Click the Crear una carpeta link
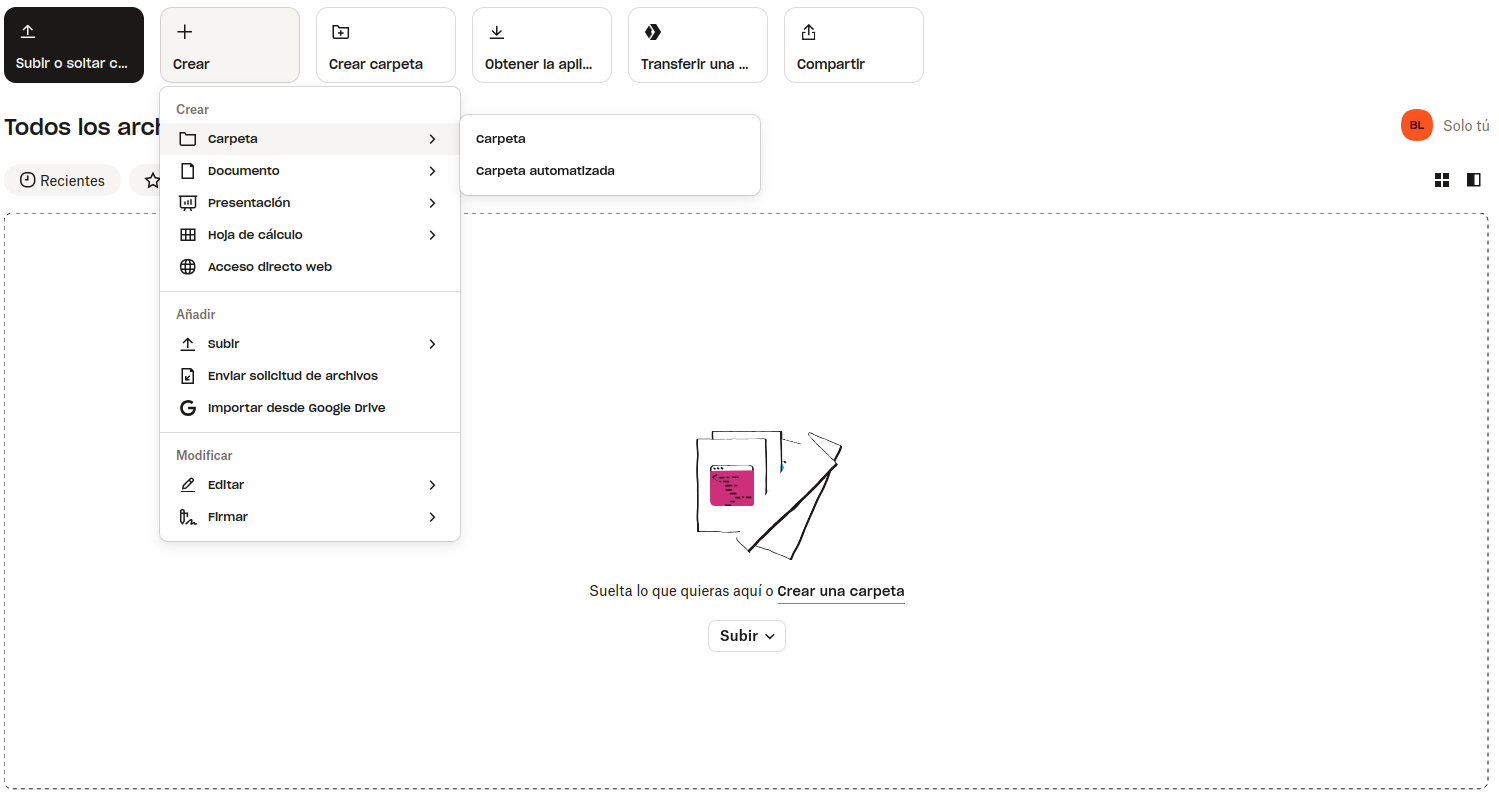Image resolution: width=1499 pixels, height=794 pixels. coord(841,591)
